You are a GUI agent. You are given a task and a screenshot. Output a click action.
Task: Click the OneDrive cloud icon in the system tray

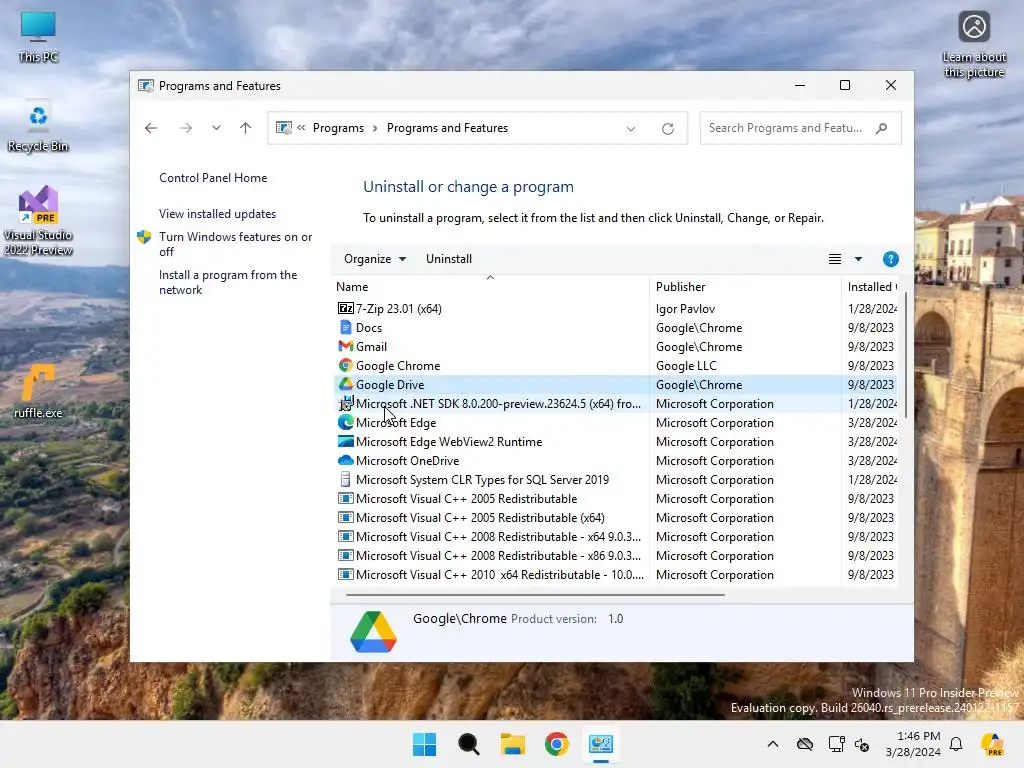pyautogui.click(x=805, y=744)
